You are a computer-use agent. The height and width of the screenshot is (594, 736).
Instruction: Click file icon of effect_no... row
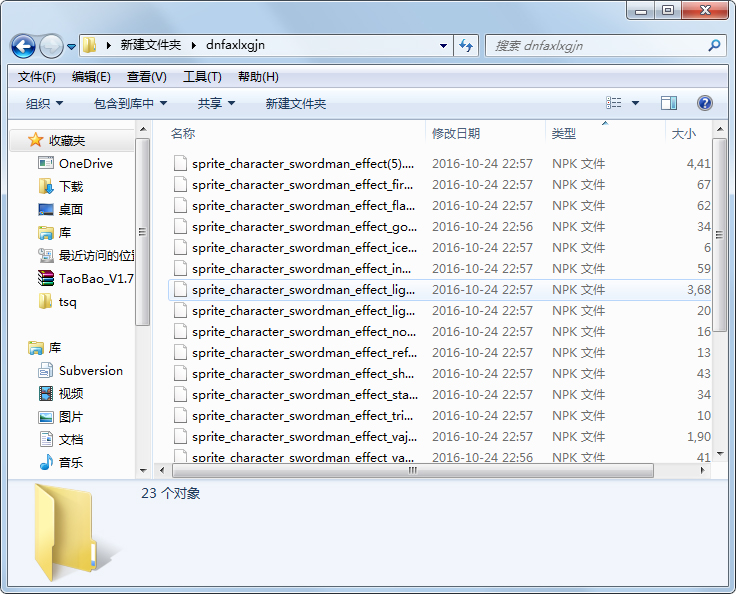click(181, 332)
